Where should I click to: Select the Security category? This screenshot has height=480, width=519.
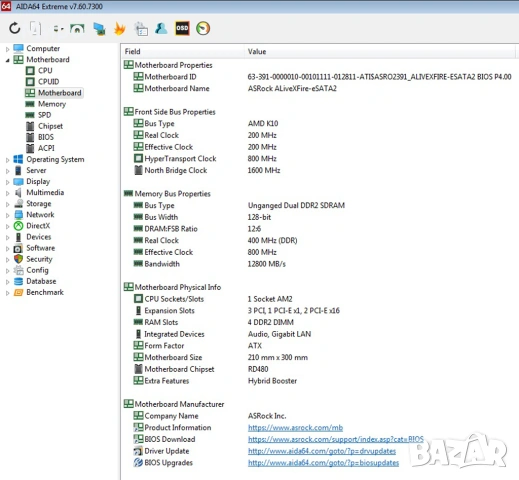[x=39, y=259]
